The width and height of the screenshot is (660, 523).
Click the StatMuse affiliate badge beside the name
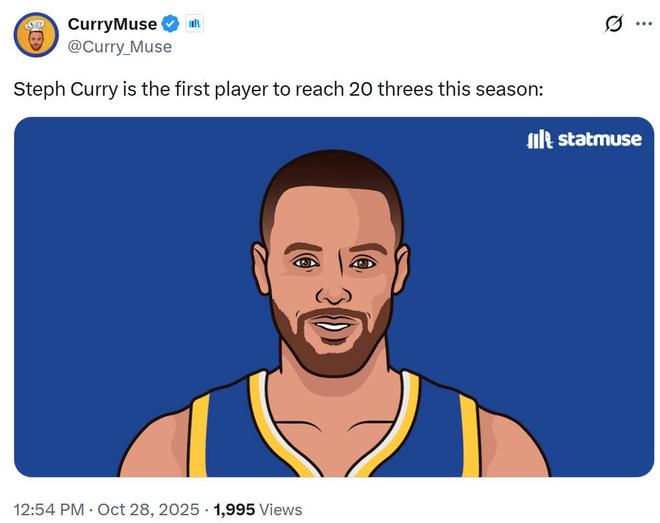pos(195,24)
